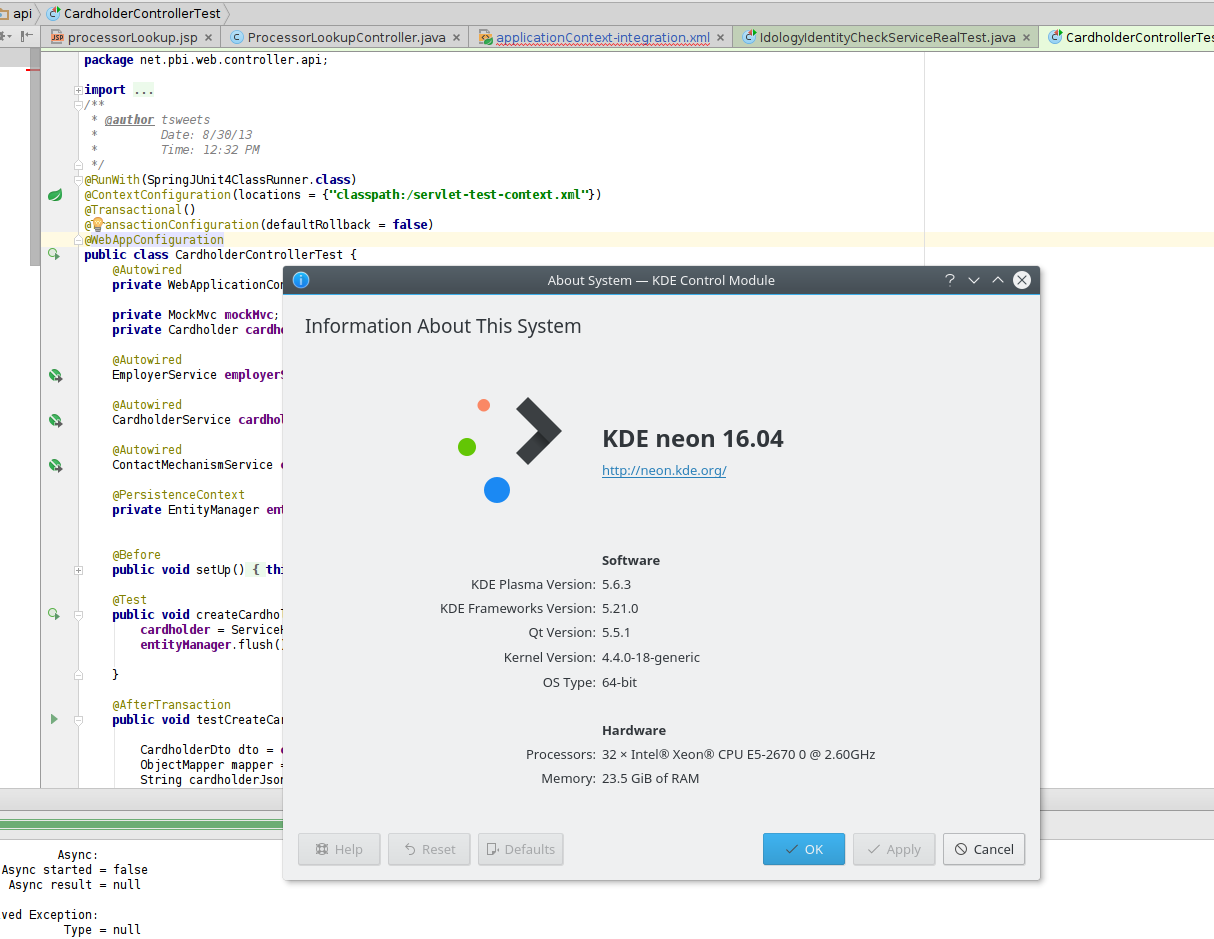1214x939 pixels.
Task: Click the fold end marker below entityManager.flush()
Action: tap(78, 675)
